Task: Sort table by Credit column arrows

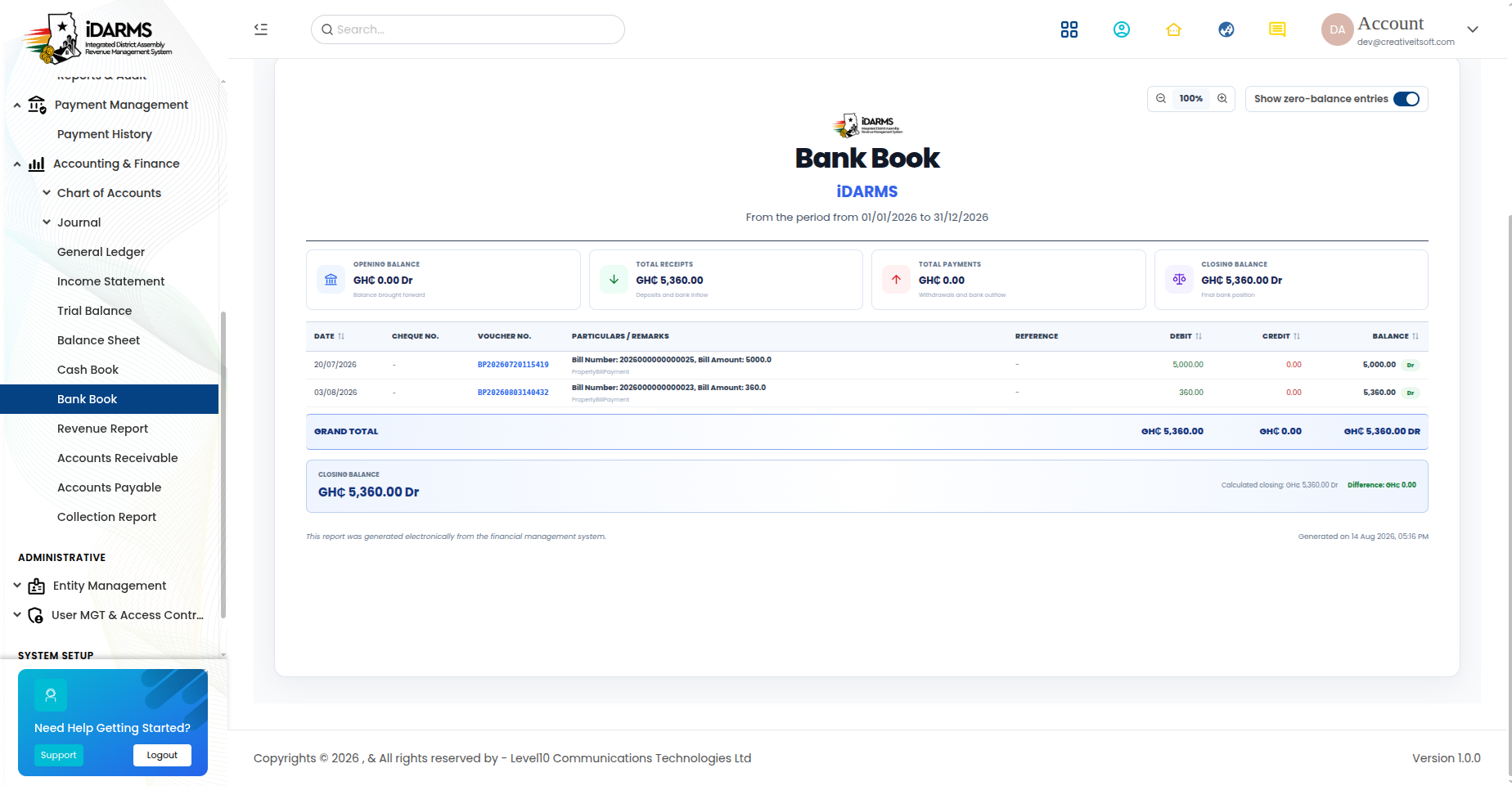Action: [x=1297, y=336]
